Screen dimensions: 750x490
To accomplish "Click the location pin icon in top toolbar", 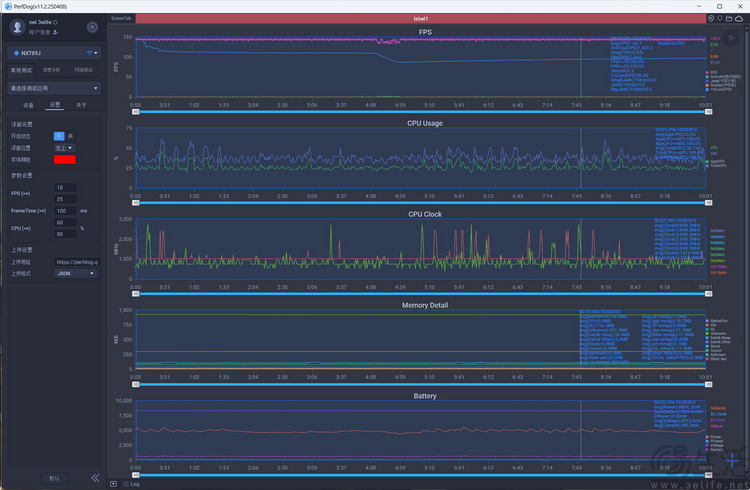I will pos(711,19).
